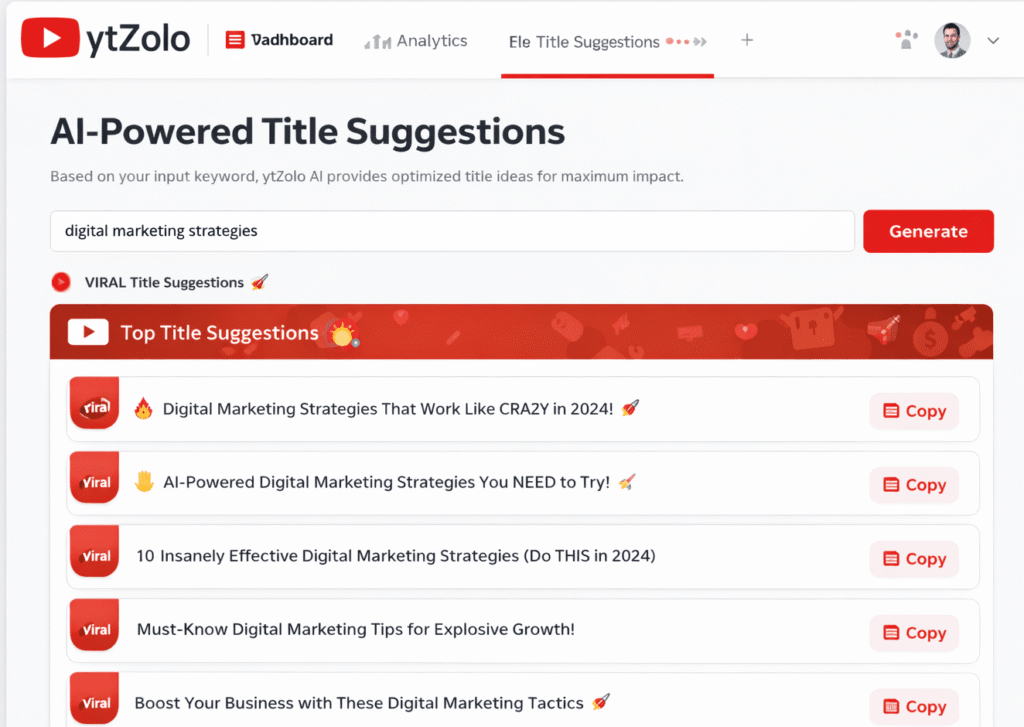Click the dots indicator on Title Suggestions tab

(678, 43)
